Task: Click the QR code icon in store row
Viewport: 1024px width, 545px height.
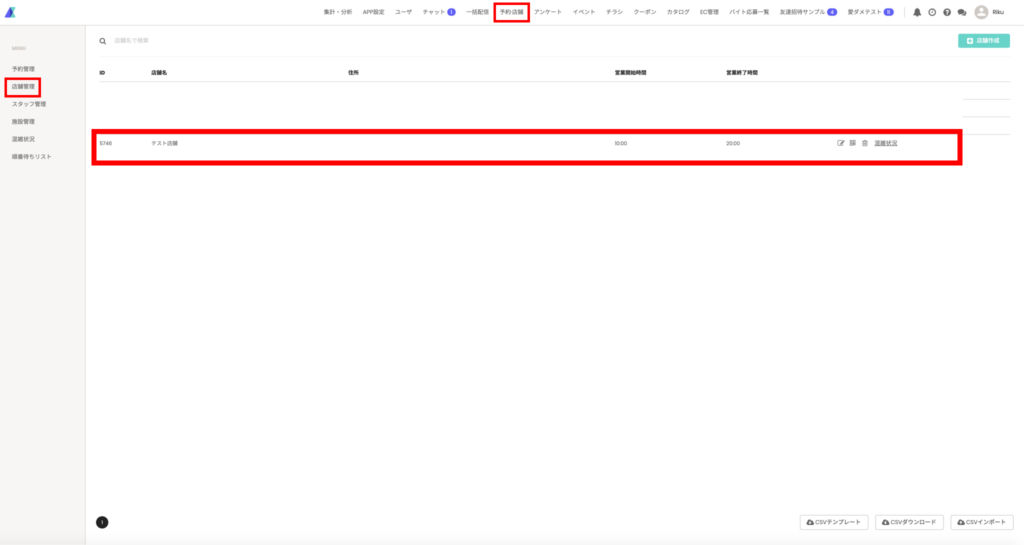Action: [852, 143]
